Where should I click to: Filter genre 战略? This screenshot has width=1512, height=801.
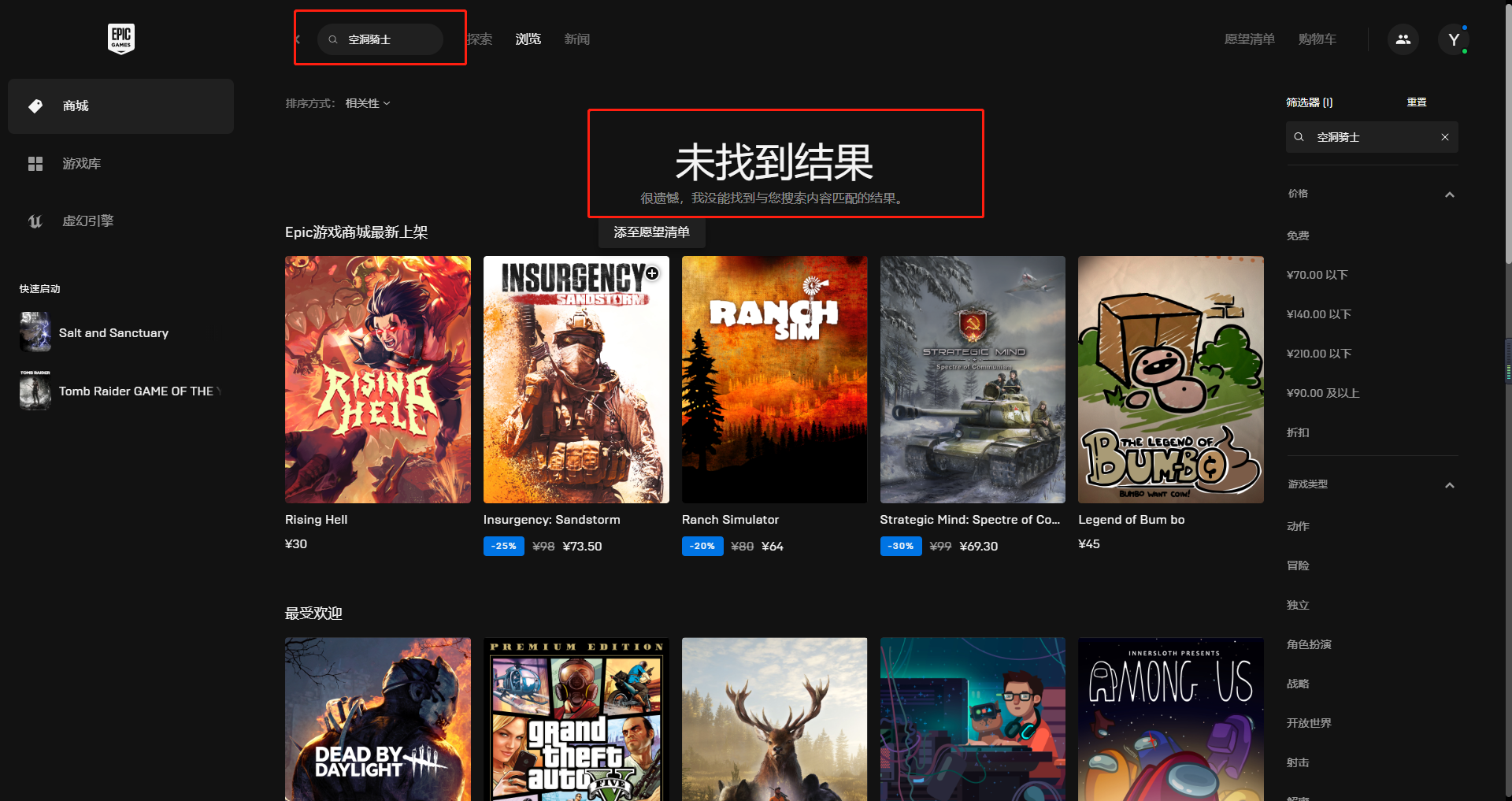[1298, 684]
